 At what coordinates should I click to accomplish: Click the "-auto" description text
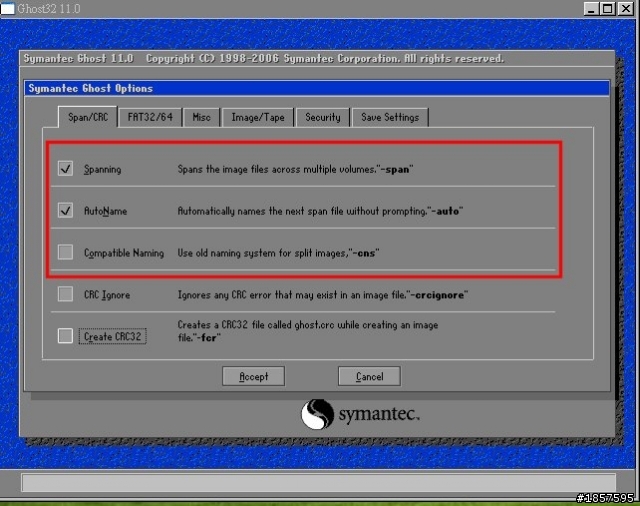pos(320,211)
